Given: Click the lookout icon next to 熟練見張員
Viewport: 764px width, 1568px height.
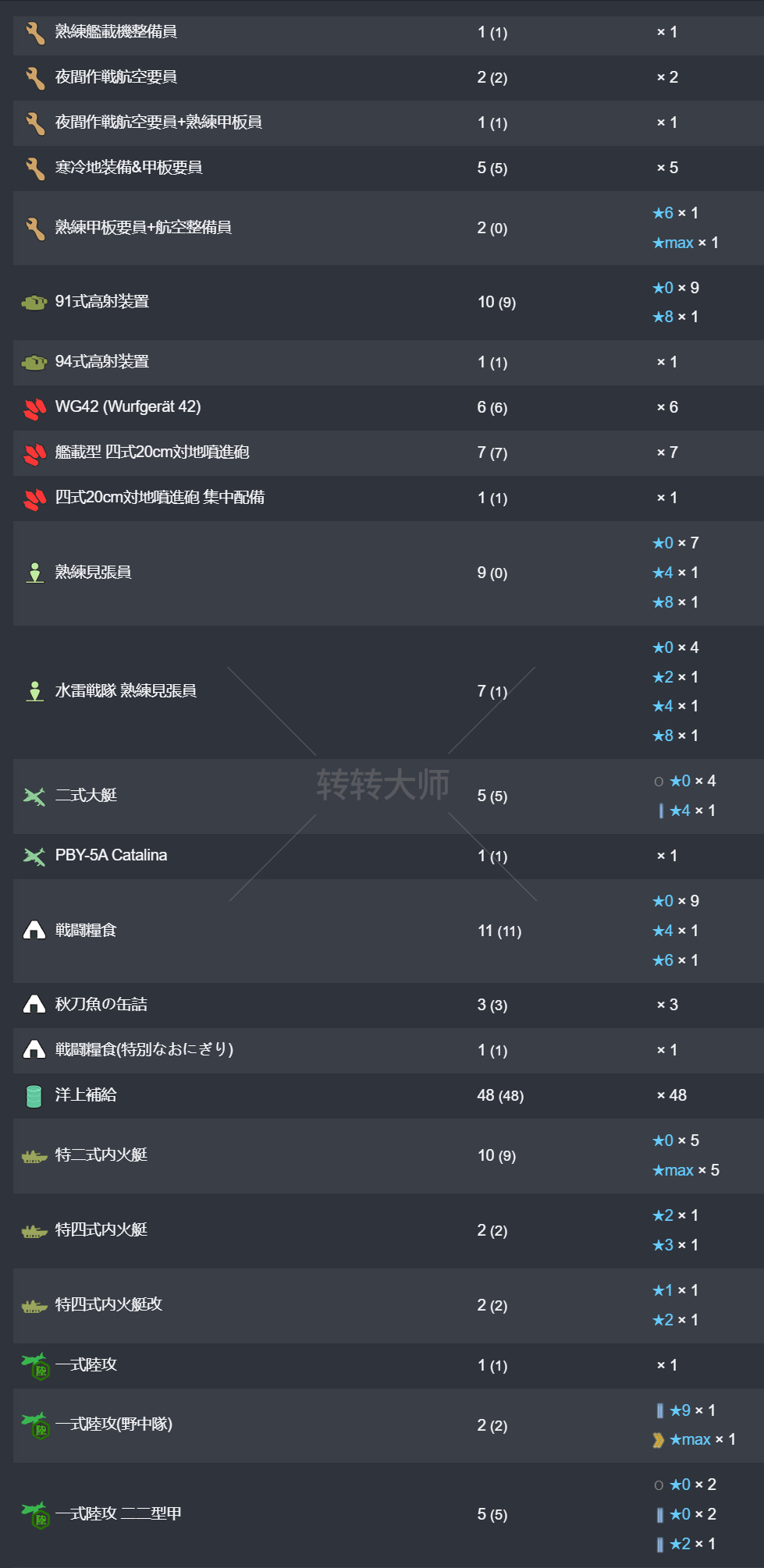Looking at the screenshot, I should tap(34, 573).
